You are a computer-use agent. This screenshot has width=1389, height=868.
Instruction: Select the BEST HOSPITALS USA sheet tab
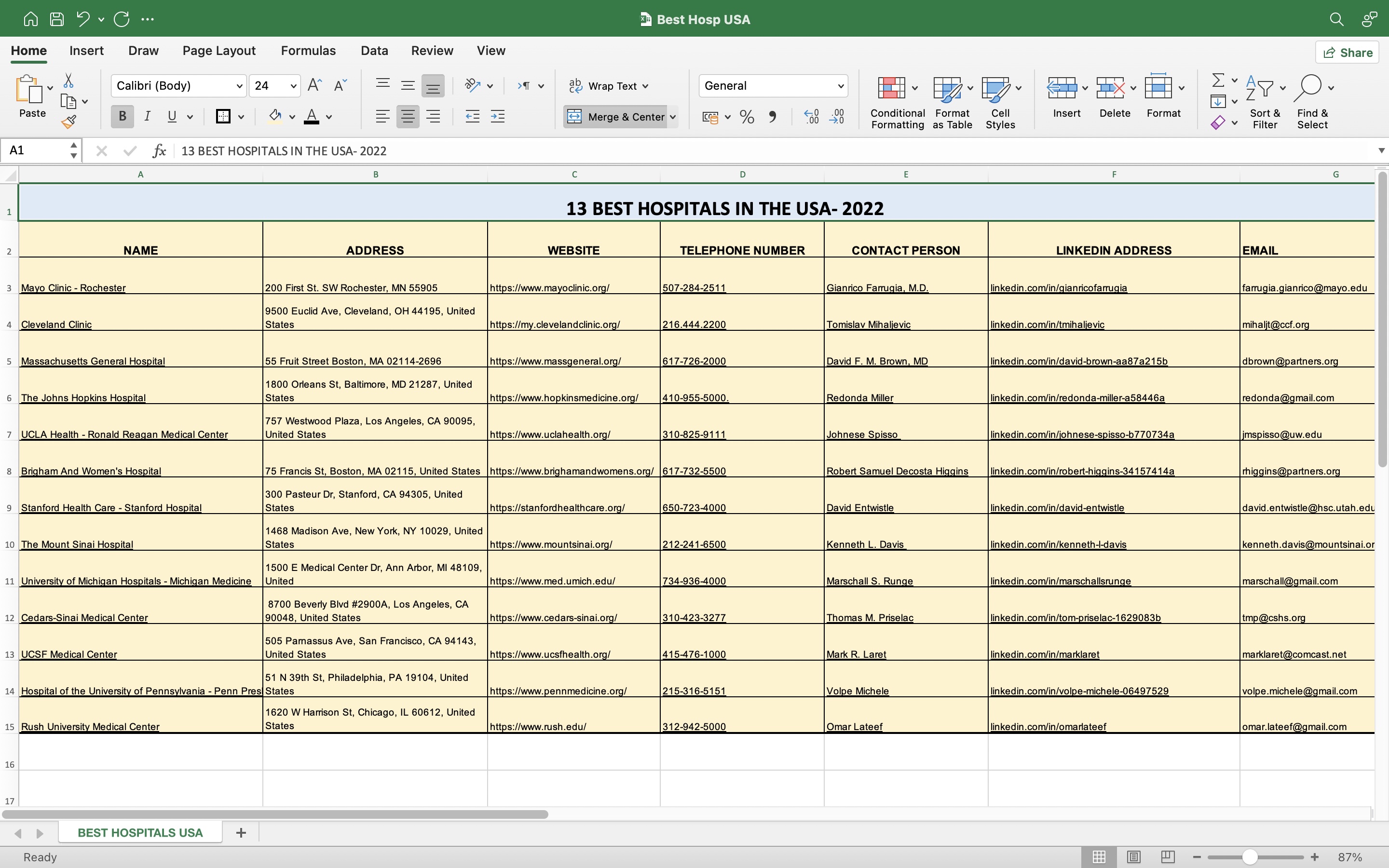click(140, 832)
